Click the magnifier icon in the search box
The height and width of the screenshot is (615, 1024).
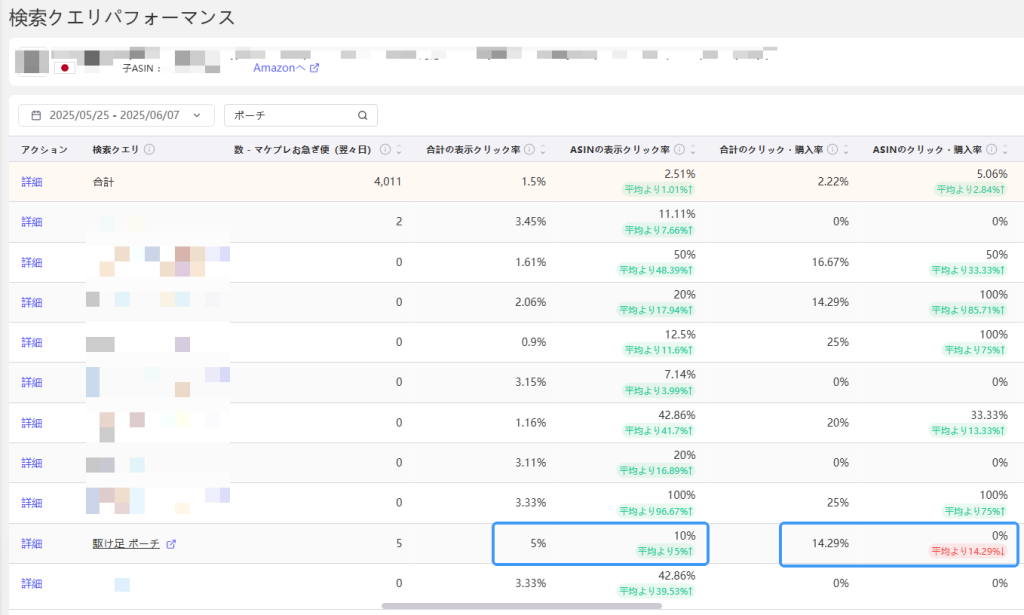click(362, 116)
